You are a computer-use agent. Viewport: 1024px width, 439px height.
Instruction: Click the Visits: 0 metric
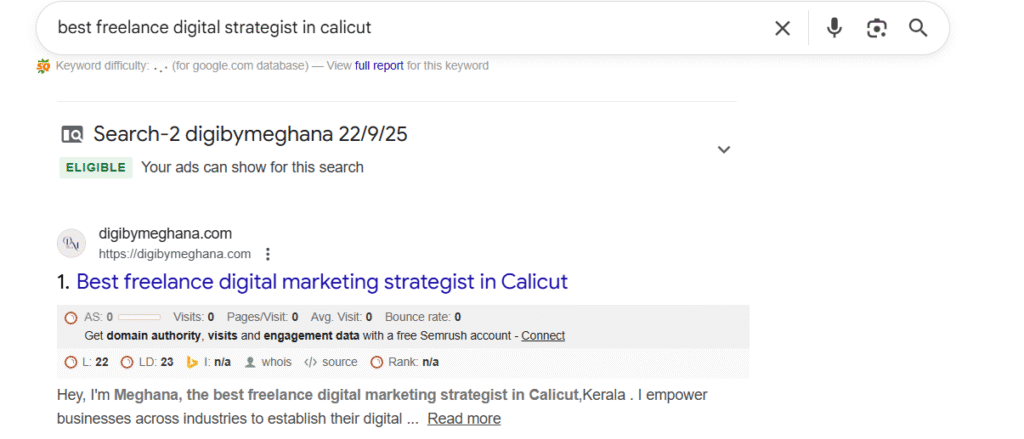pos(194,317)
